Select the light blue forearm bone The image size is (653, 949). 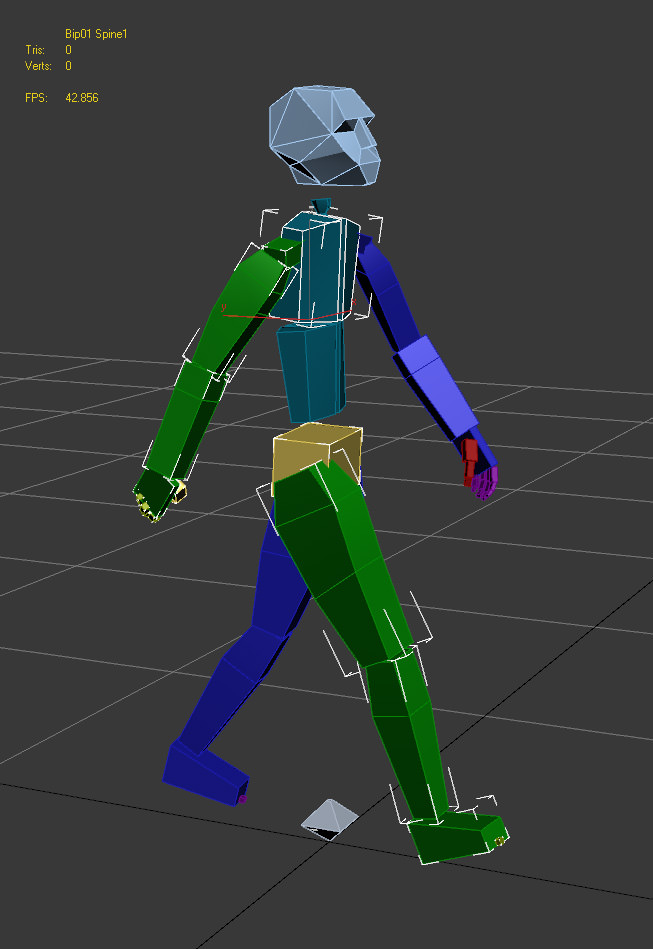pos(436,387)
